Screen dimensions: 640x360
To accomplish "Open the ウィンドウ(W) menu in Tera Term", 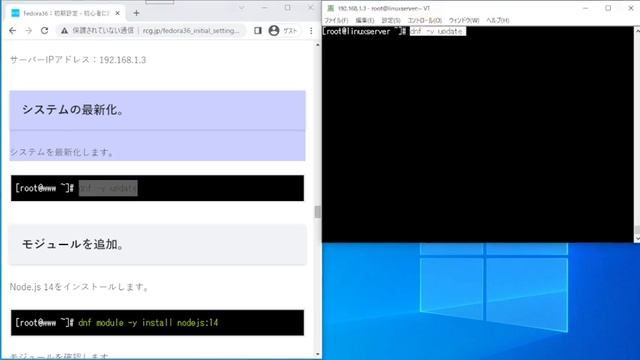I will pos(464,20).
